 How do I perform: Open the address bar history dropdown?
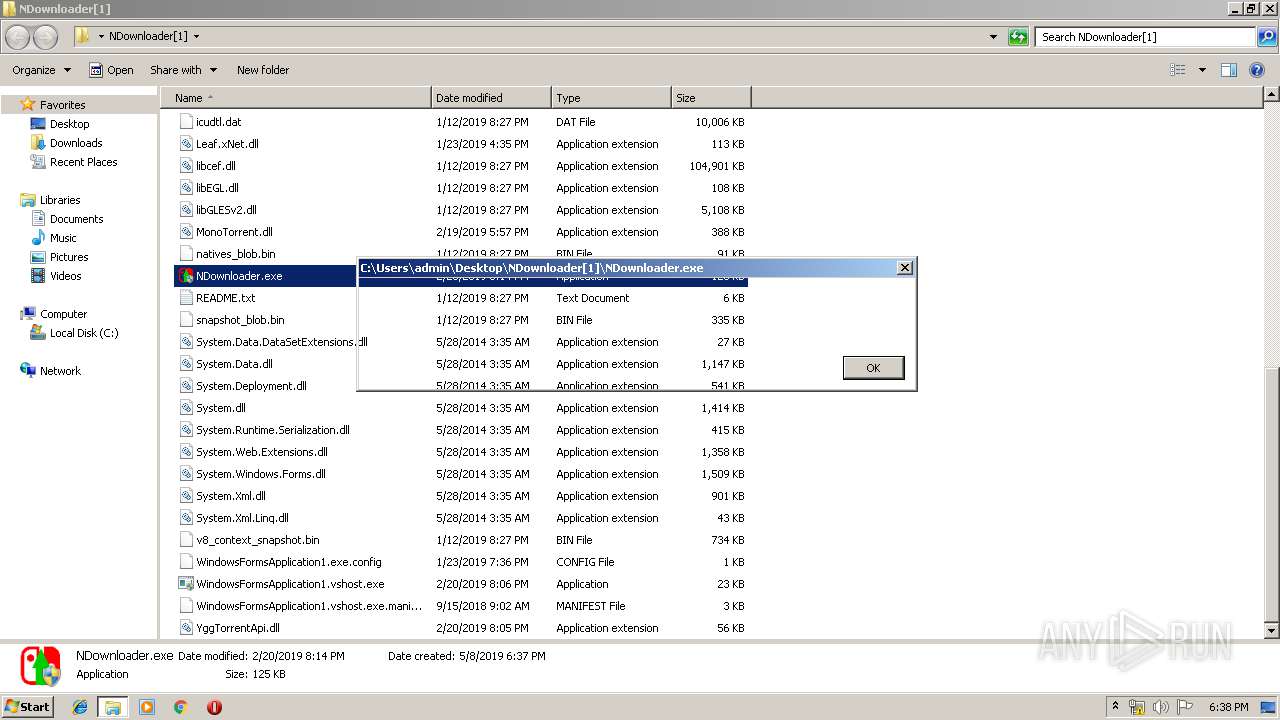point(993,37)
